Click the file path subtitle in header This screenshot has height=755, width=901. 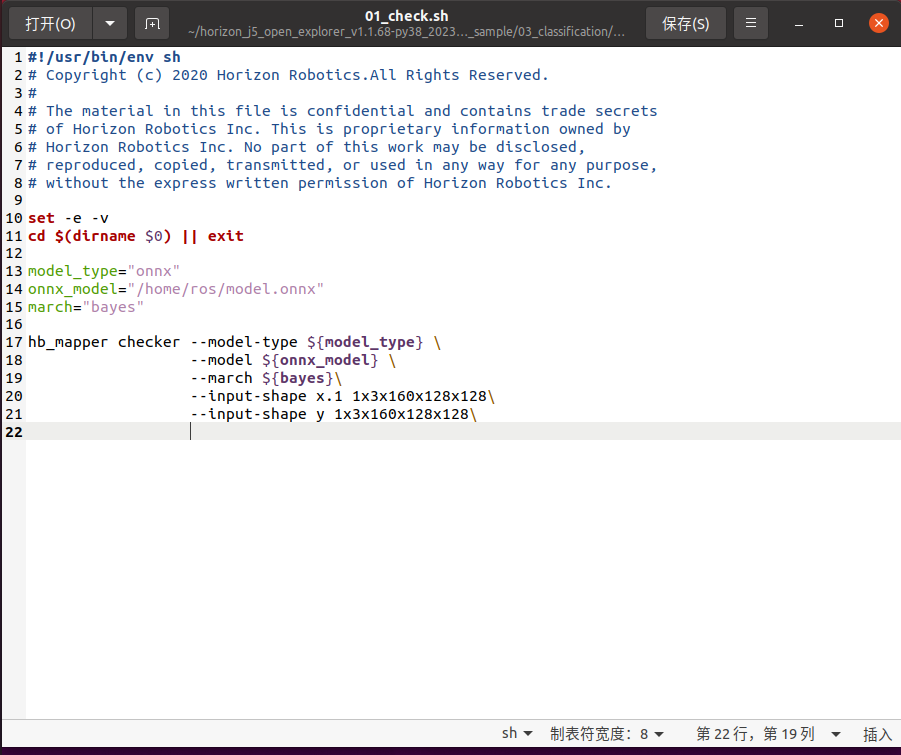(x=406, y=32)
